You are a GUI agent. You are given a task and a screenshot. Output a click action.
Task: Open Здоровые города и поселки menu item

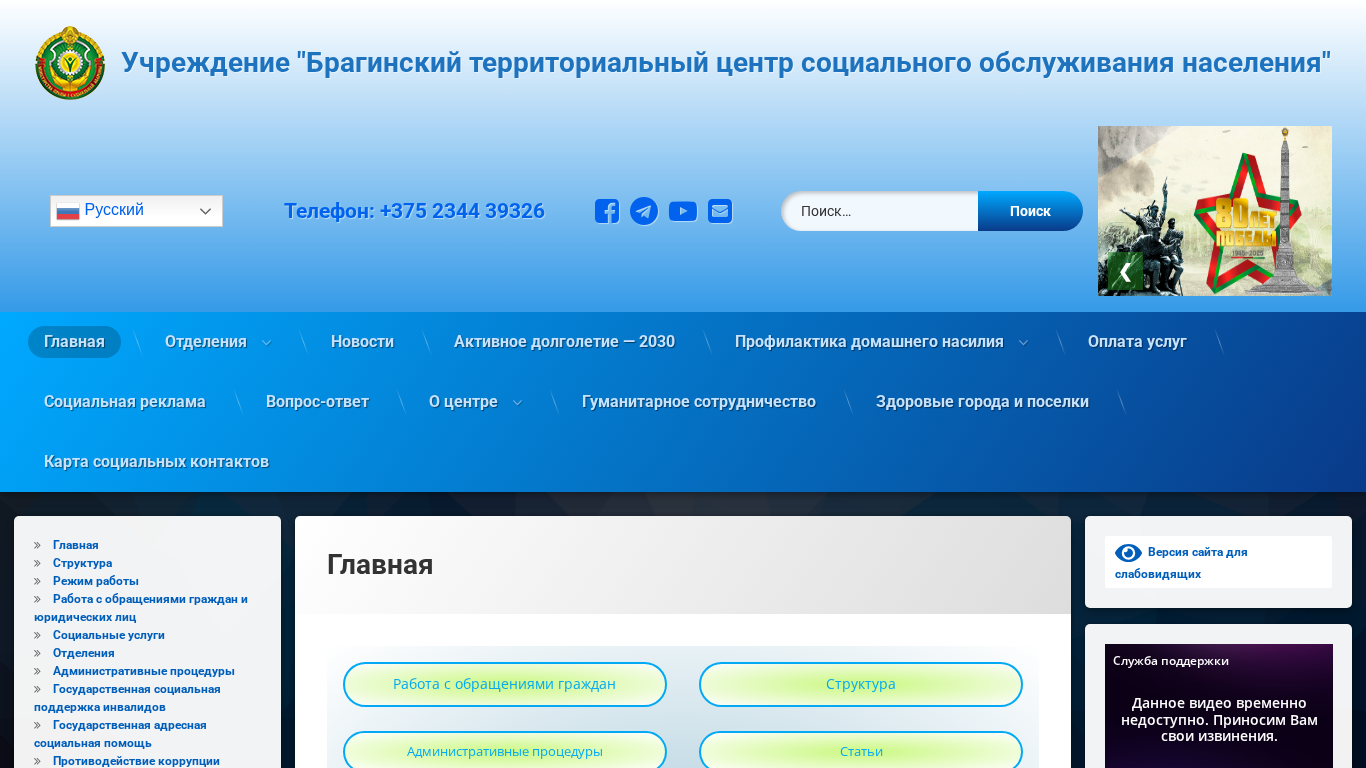click(x=982, y=402)
